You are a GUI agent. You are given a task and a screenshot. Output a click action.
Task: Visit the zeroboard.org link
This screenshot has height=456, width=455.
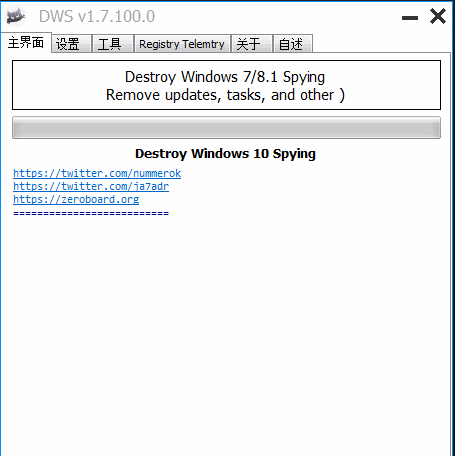tap(76, 199)
